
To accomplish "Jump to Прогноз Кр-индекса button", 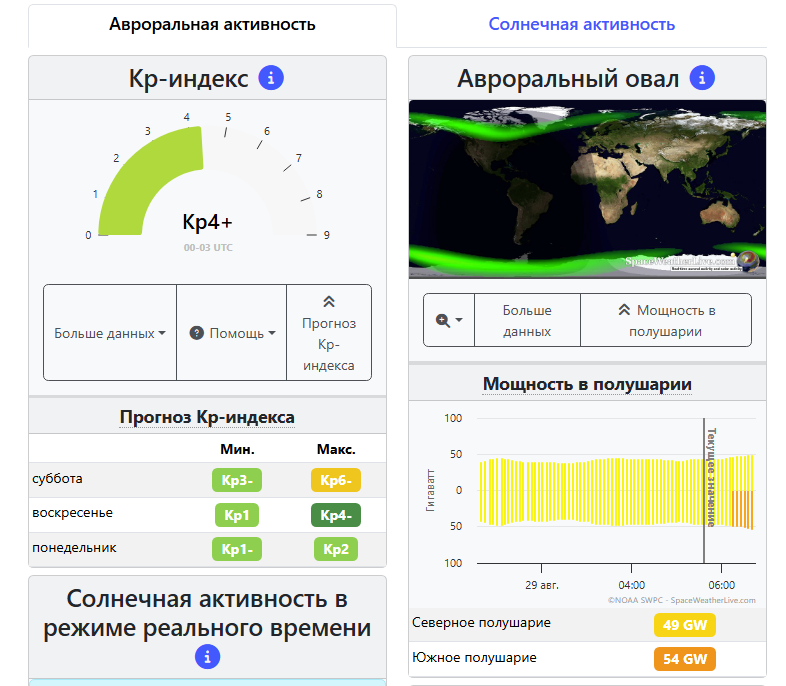I will coord(329,333).
